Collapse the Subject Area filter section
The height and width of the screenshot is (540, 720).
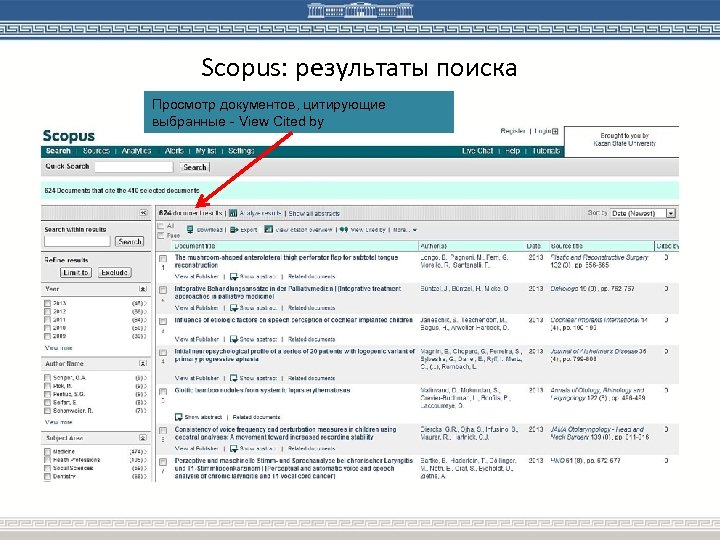point(143,438)
